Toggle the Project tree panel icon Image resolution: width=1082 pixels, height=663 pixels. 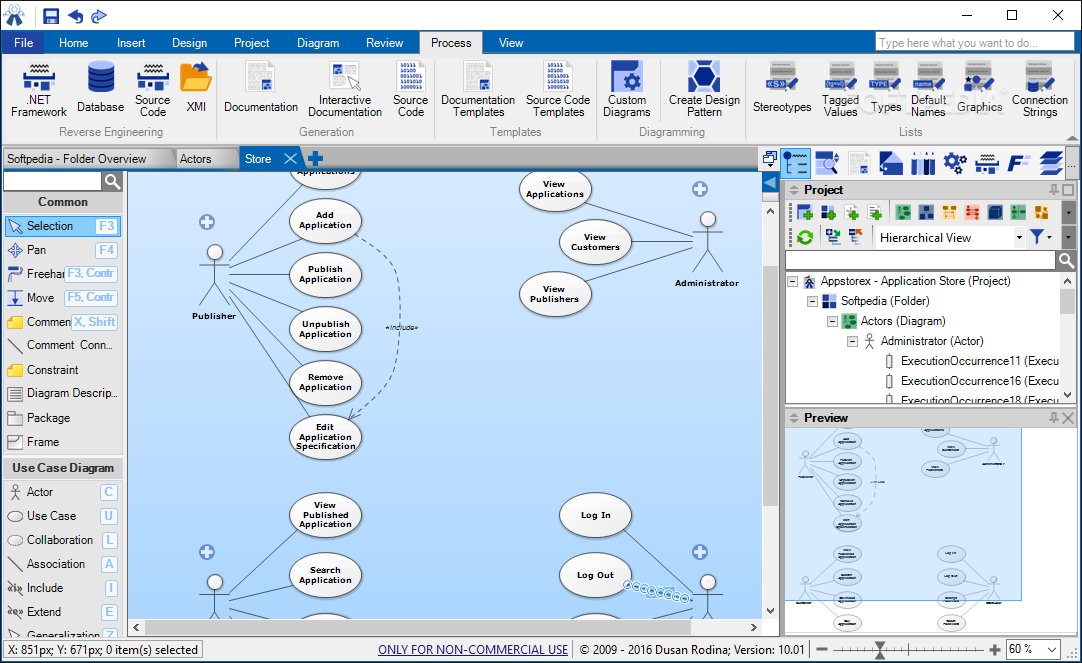tap(796, 163)
